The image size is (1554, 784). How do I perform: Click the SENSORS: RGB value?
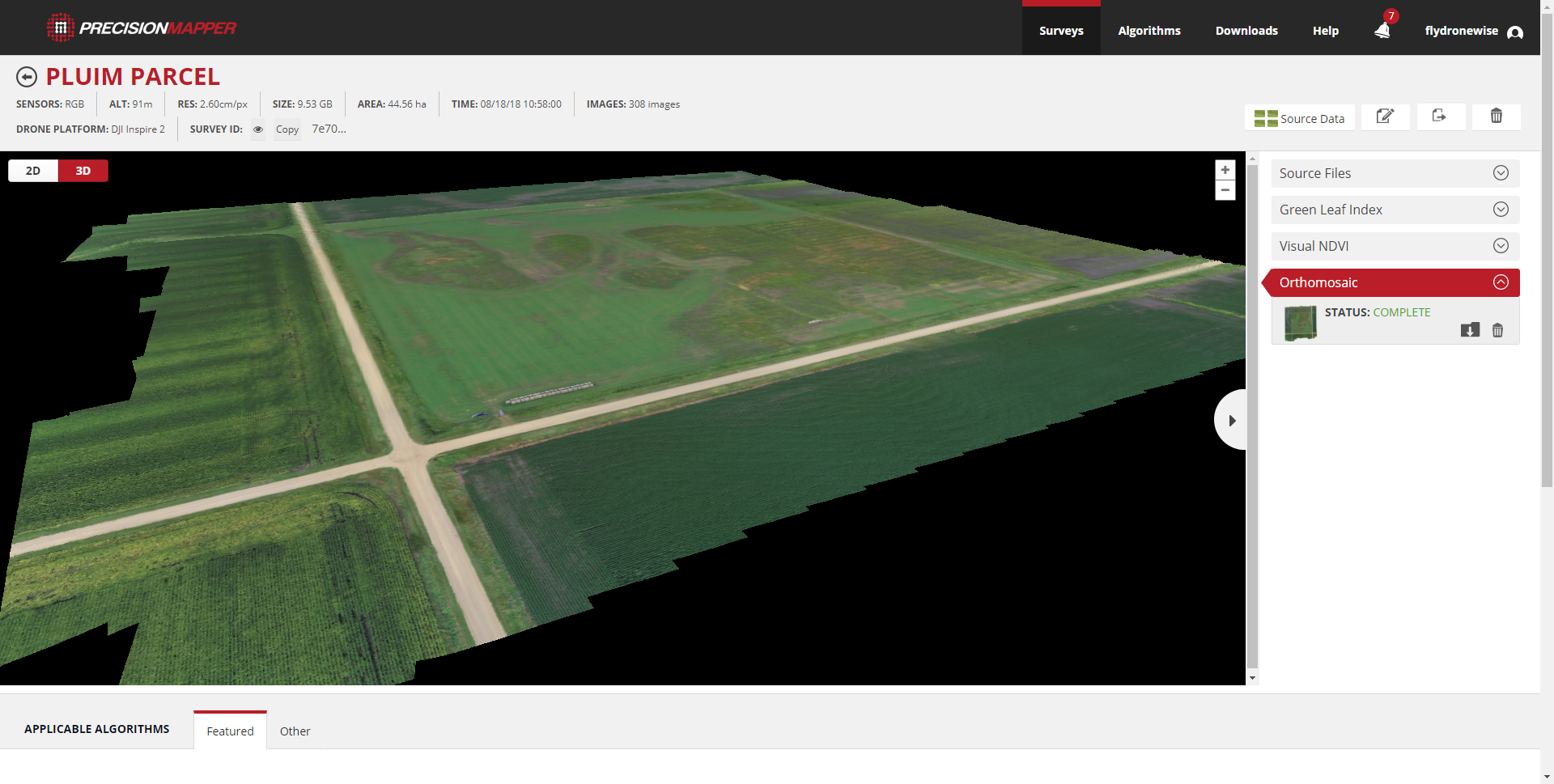click(50, 104)
